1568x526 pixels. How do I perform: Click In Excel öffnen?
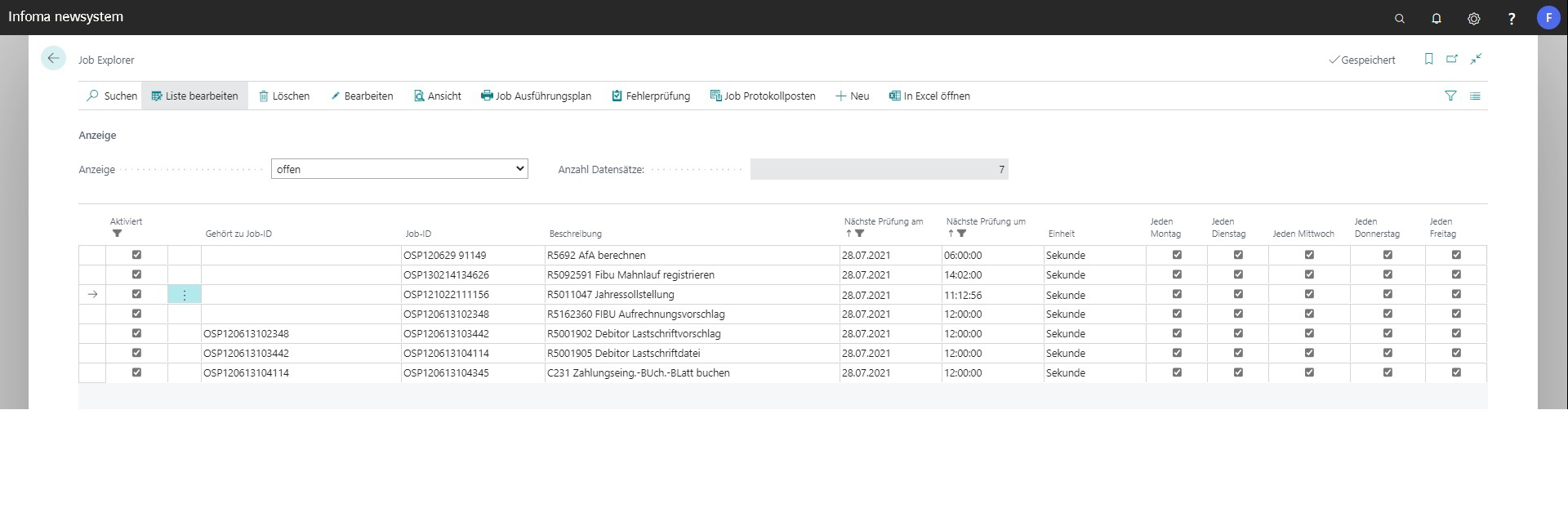(929, 96)
